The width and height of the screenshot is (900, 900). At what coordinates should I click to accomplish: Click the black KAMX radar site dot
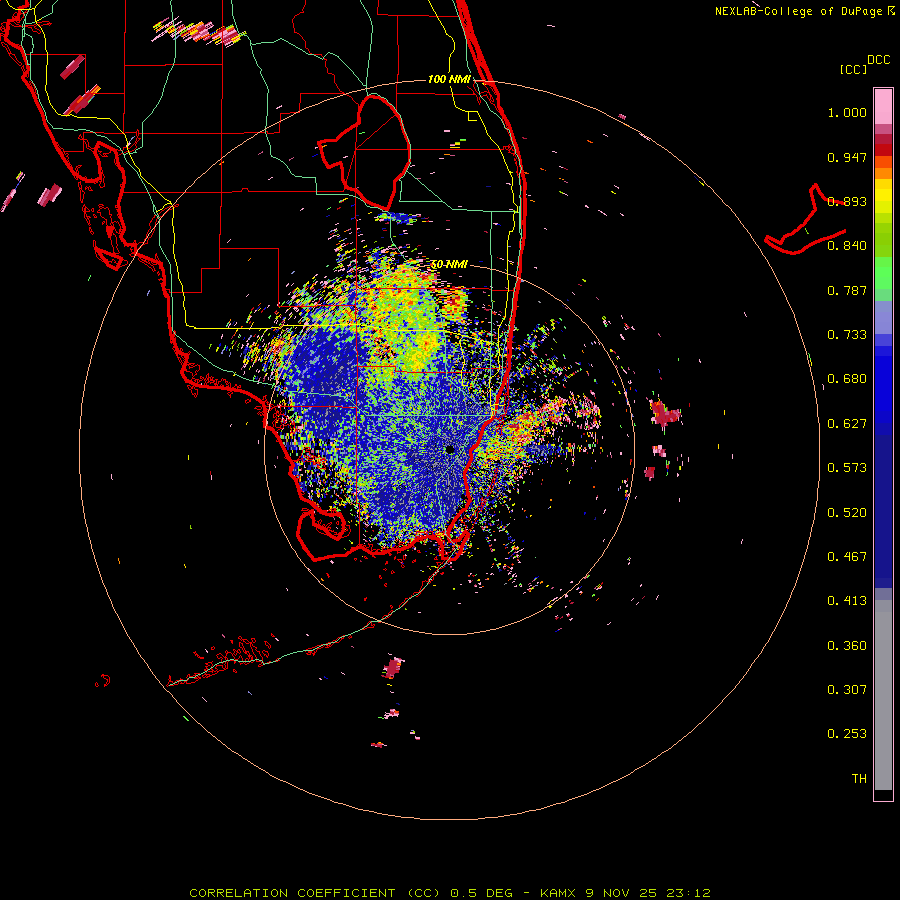click(x=450, y=450)
